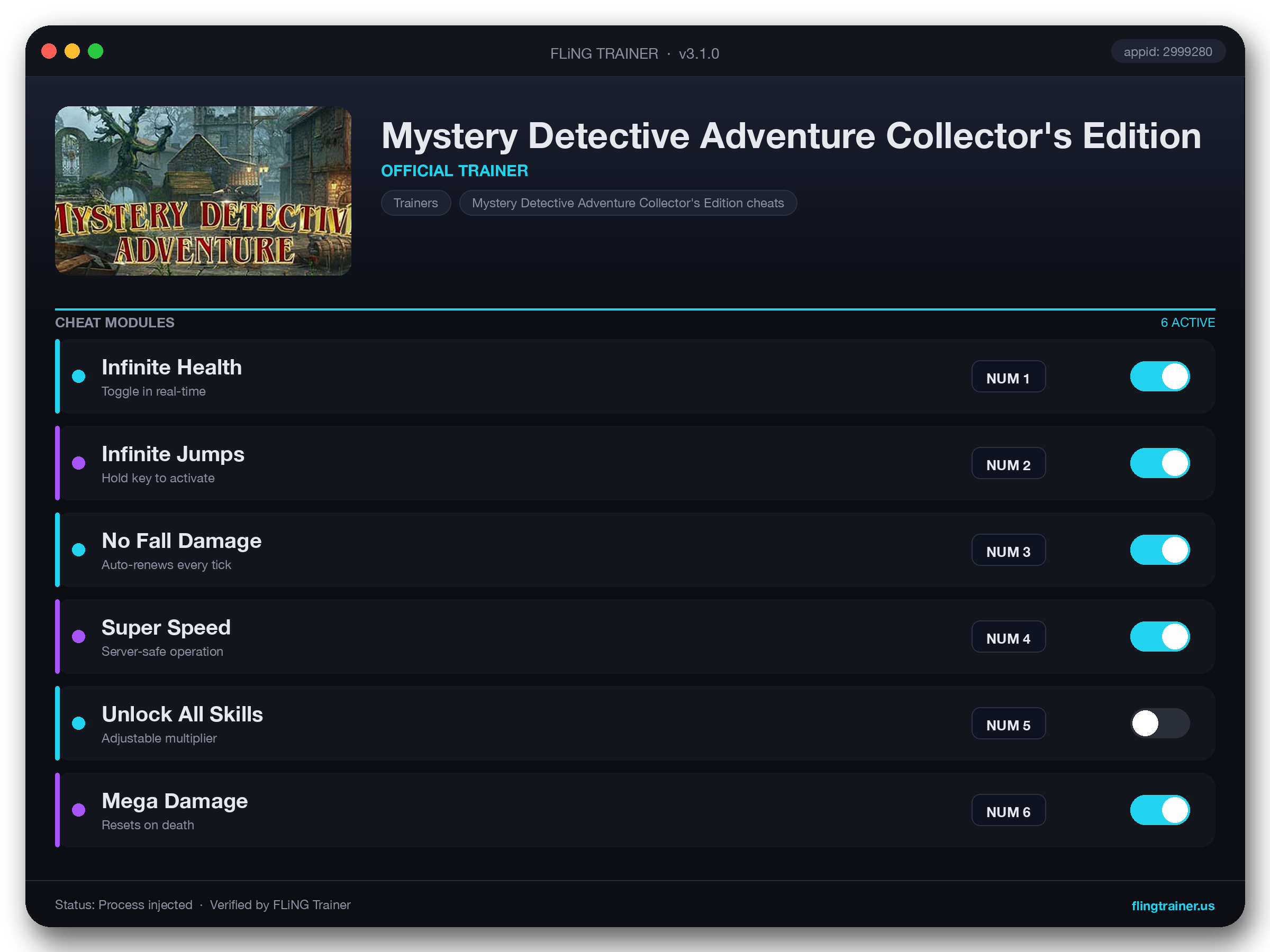The height and width of the screenshot is (952, 1270).
Task: Click the OFFICIAL TRAINER subtitle
Action: (x=454, y=170)
